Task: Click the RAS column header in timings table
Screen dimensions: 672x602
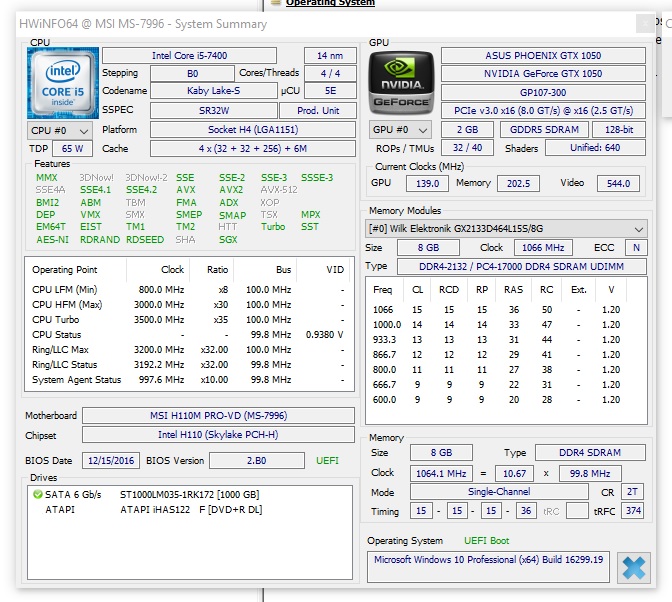Action: (x=513, y=290)
